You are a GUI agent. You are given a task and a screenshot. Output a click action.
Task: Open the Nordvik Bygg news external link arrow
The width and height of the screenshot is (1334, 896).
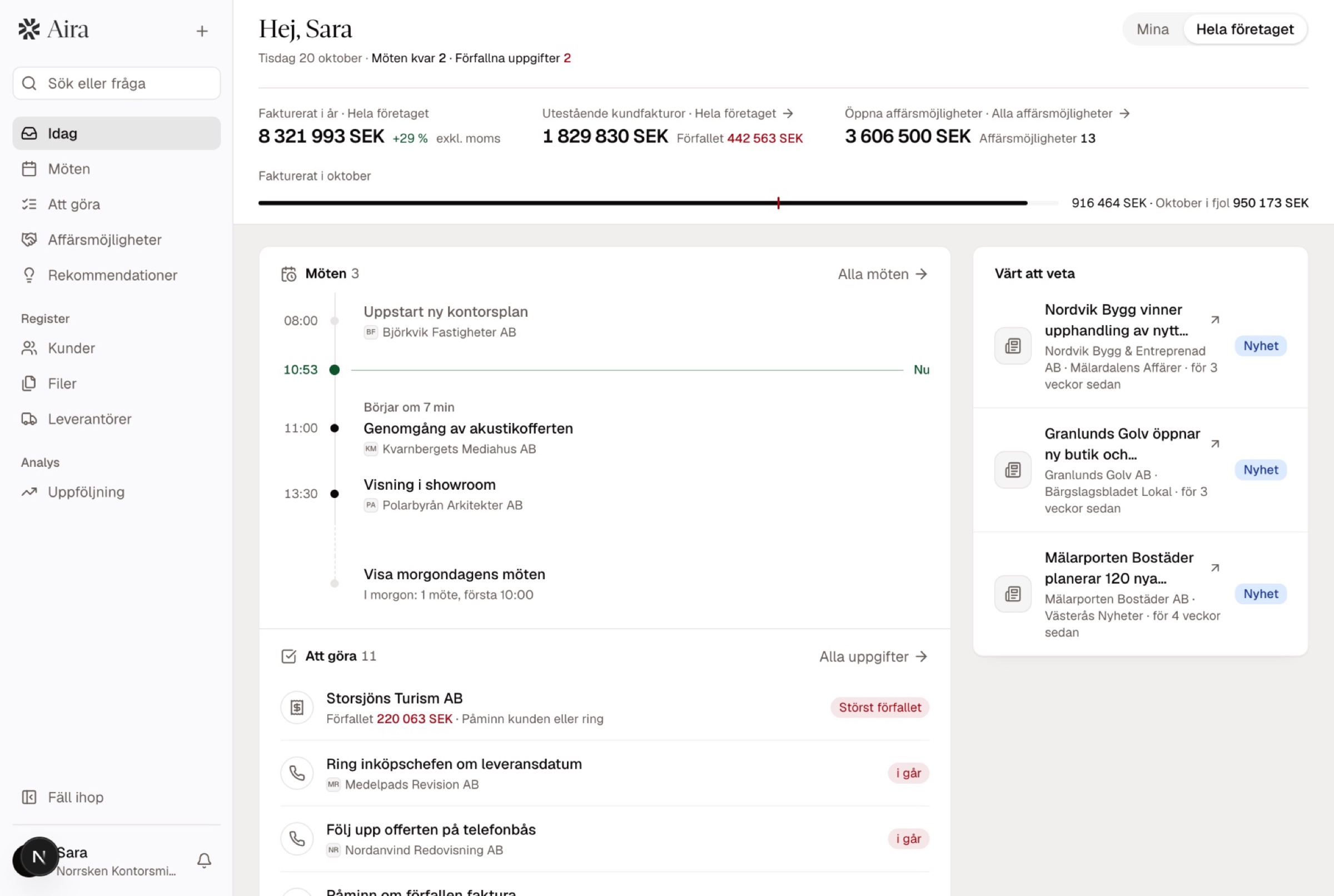pos(1215,320)
